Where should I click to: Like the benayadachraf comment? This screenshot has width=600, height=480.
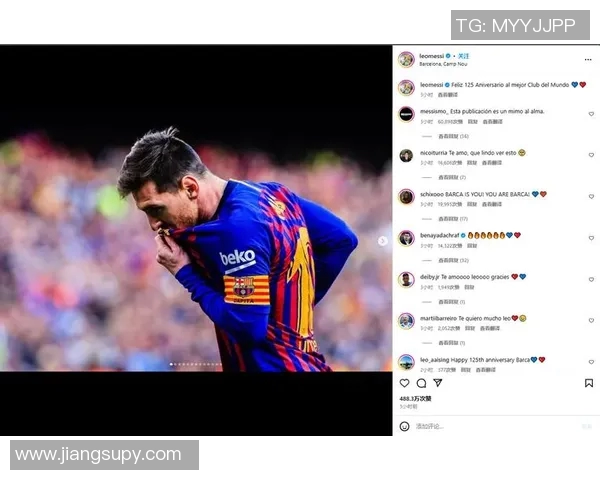point(591,238)
